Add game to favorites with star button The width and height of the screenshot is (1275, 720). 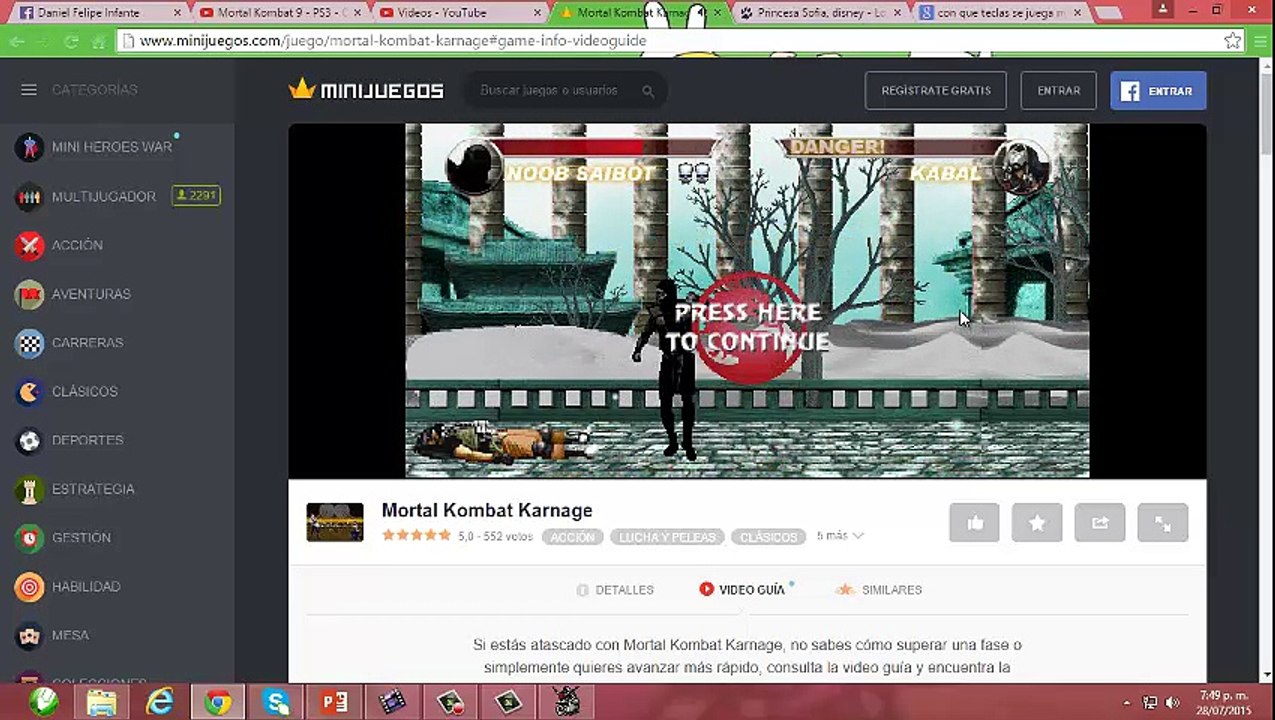1037,522
